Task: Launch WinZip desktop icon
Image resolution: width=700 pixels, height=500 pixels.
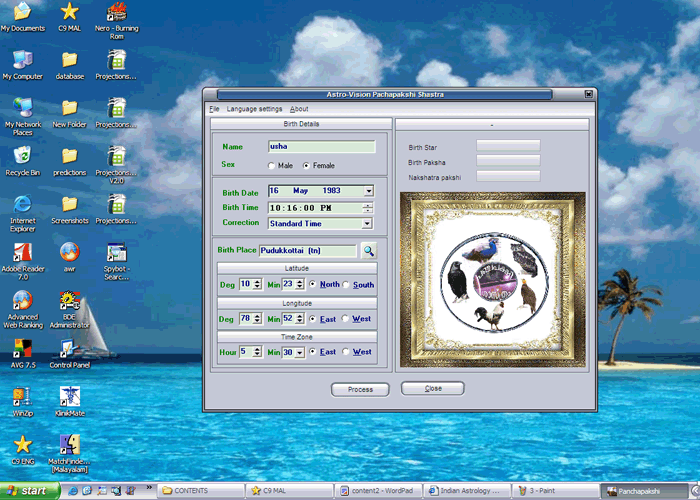Action: (x=23, y=402)
